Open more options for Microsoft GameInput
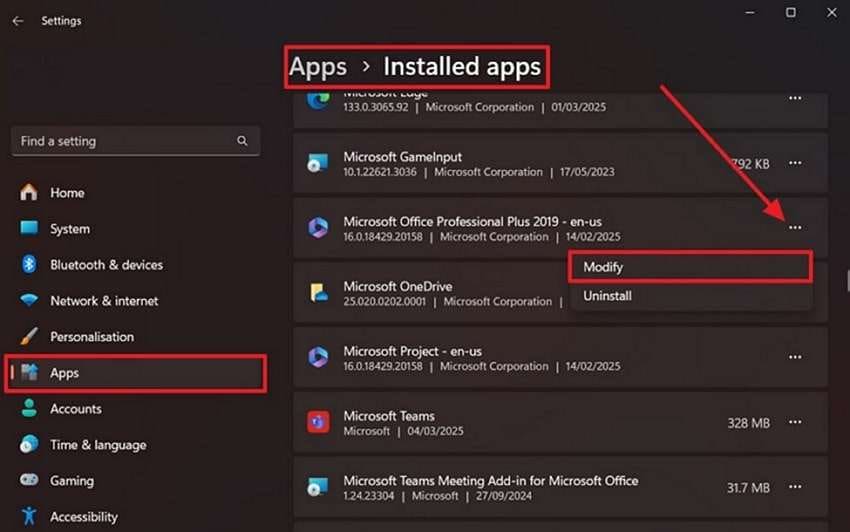850x532 pixels. (x=795, y=163)
